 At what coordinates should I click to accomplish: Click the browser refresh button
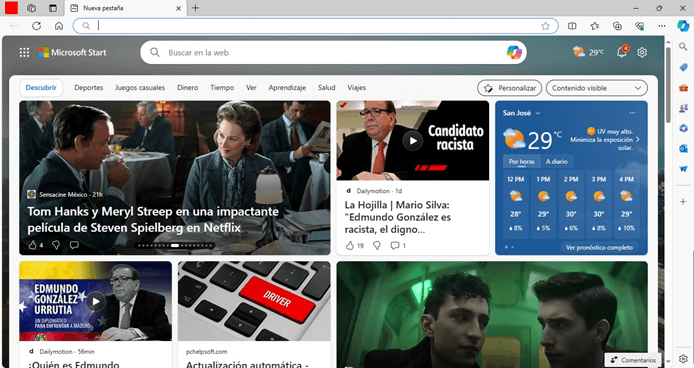tap(37, 26)
